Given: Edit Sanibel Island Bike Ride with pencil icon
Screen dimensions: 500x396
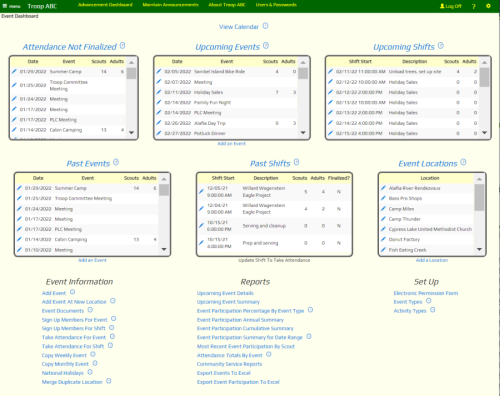Looking at the screenshot, I should click(159, 71).
